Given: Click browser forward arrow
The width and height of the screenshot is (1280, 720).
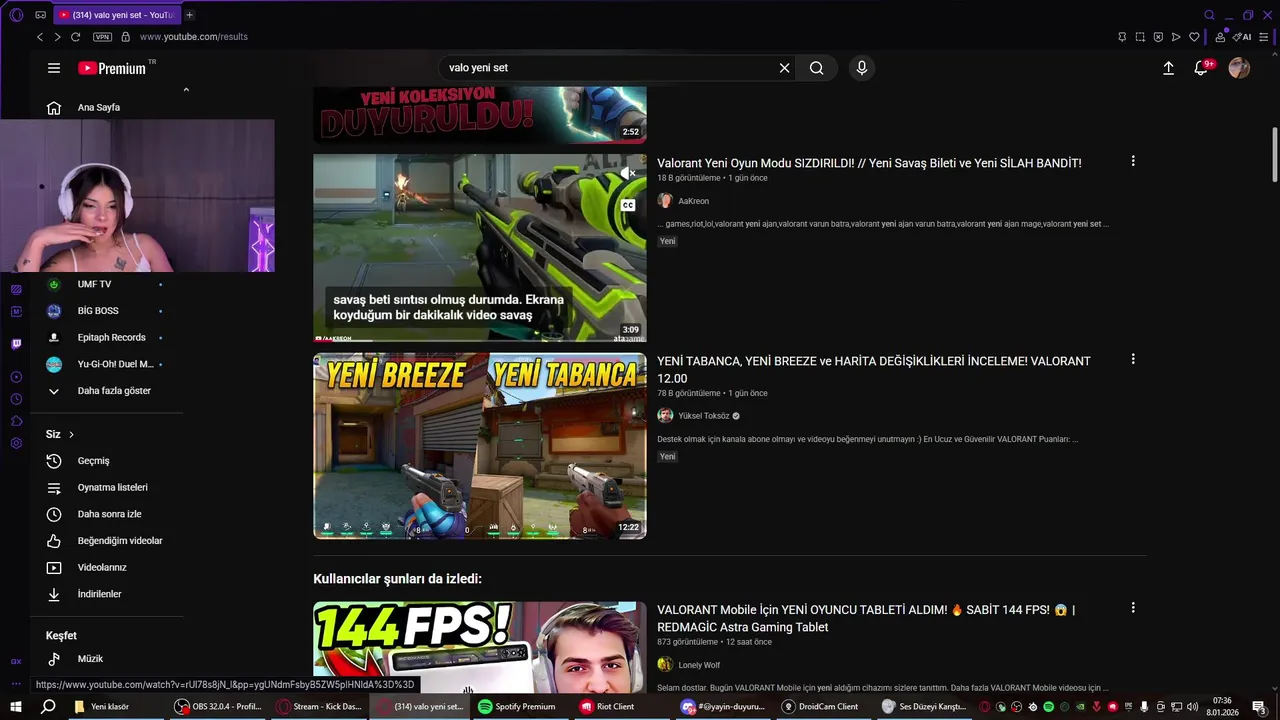Looking at the screenshot, I should click(x=57, y=37).
